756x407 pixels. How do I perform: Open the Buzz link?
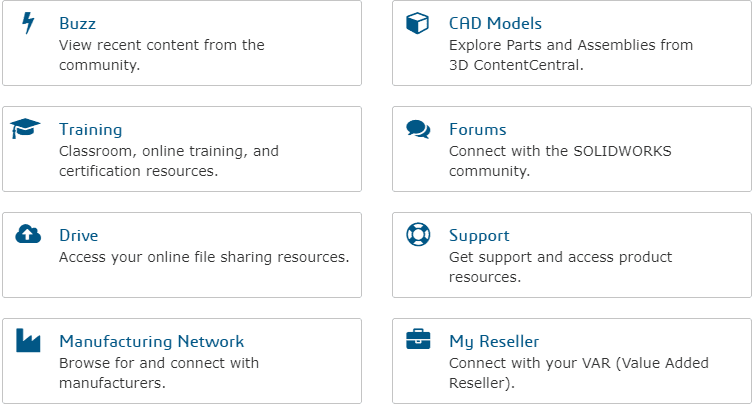coord(78,23)
